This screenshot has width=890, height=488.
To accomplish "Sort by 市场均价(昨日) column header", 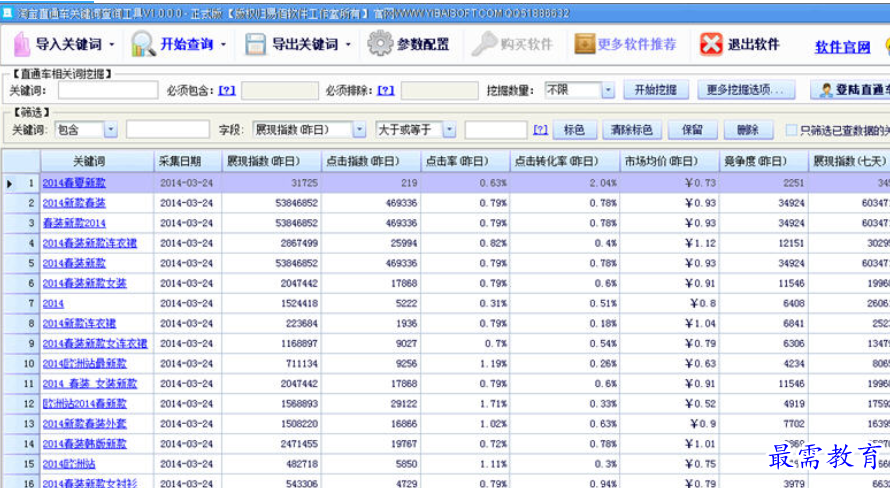I will point(670,162).
